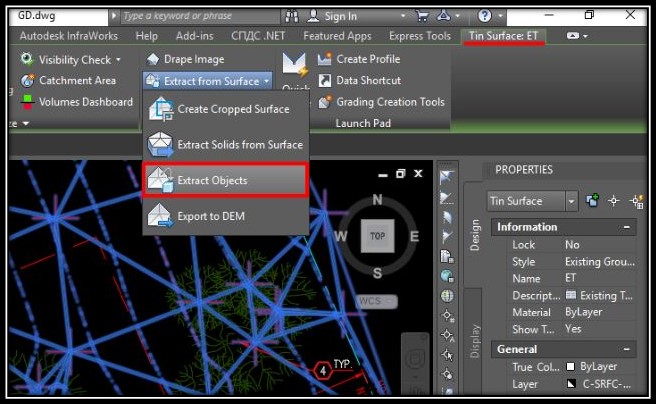
Task: Select Extract Objects menu entry
Action: pos(225,180)
